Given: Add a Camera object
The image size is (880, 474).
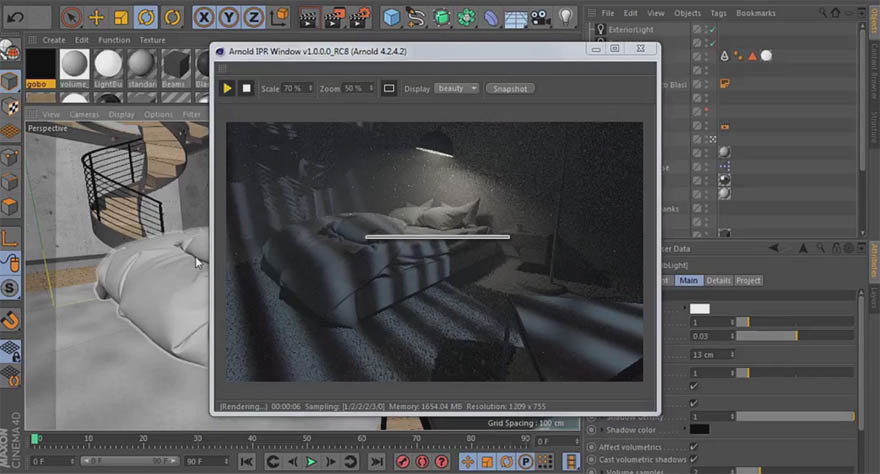Looking at the screenshot, I should (x=540, y=18).
